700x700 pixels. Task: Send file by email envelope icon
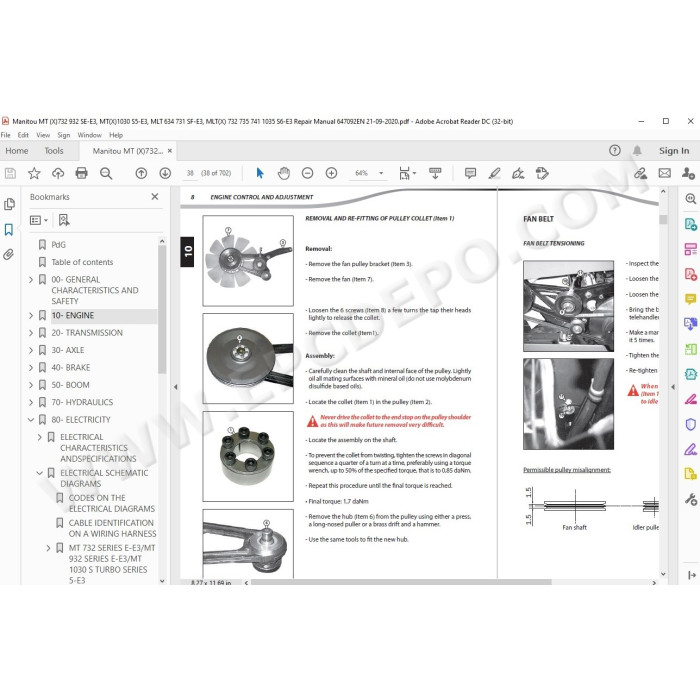coord(665,173)
